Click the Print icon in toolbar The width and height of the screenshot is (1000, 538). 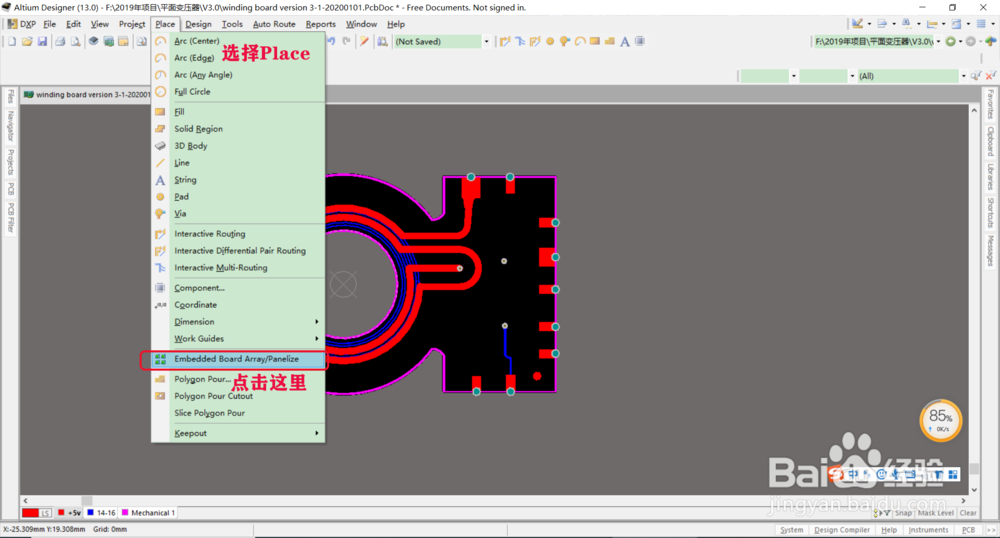60,41
